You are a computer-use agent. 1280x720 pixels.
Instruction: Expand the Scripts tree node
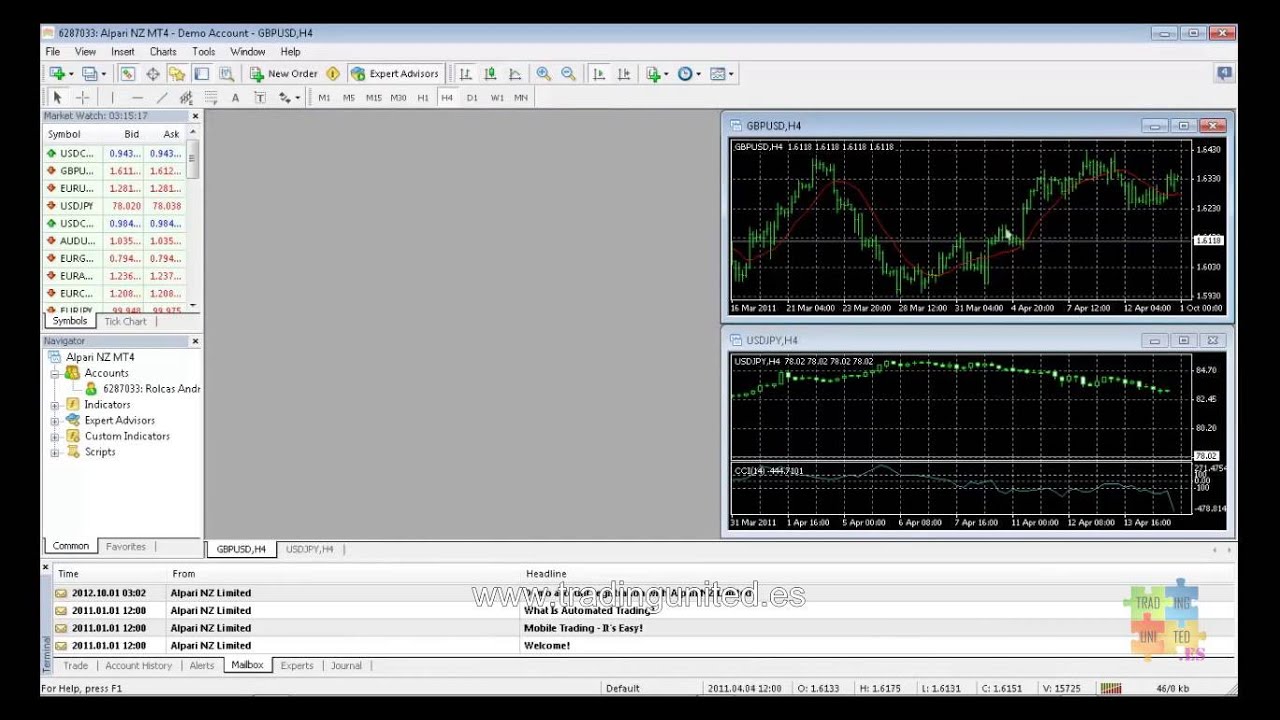point(55,453)
